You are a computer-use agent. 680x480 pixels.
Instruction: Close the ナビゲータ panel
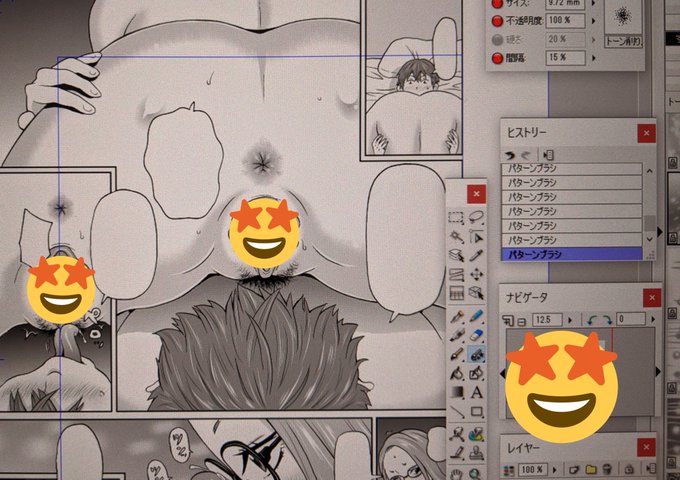pyautogui.click(x=652, y=298)
